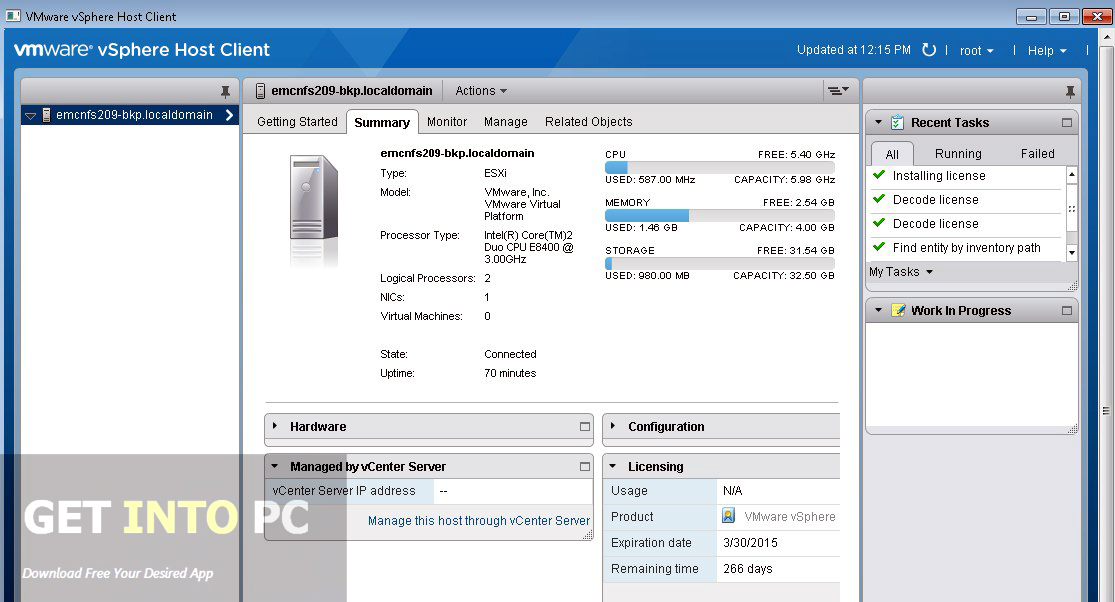Open the view options menu icon
Image resolution: width=1115 pixels, height=602 pixels.
pos(838,90)
